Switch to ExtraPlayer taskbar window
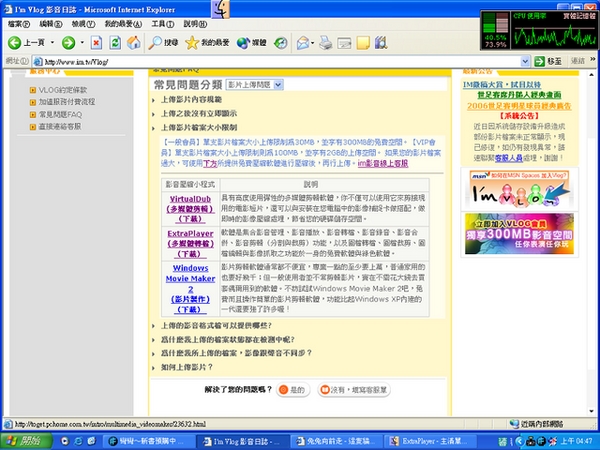Image resolution: width=600 pixels, height=450 pixels. click(431, 441)
